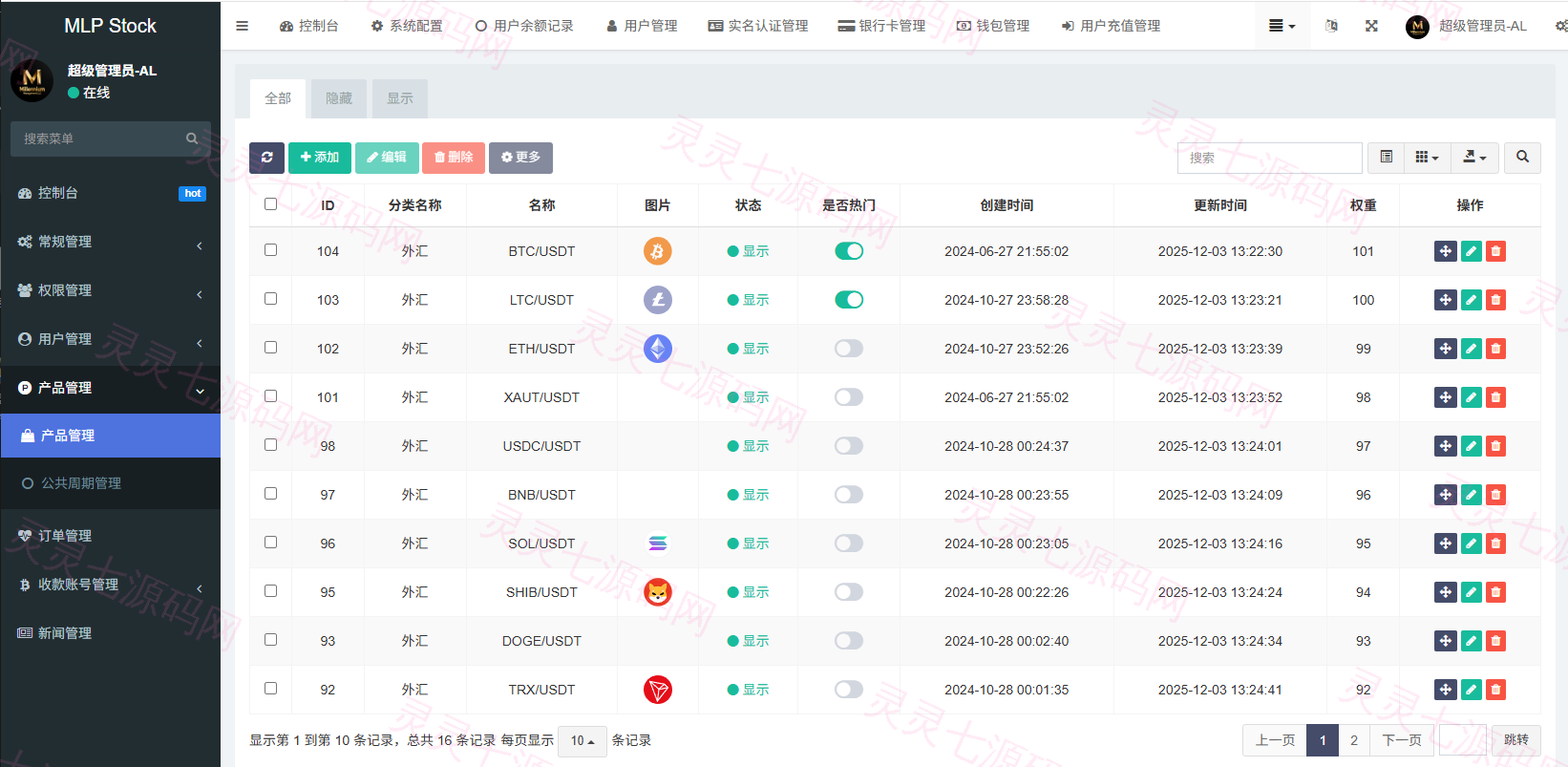Viewport: 1568px width, 767px height.
Task: Open the table search magnifier button
Action: pos(1522,158)
